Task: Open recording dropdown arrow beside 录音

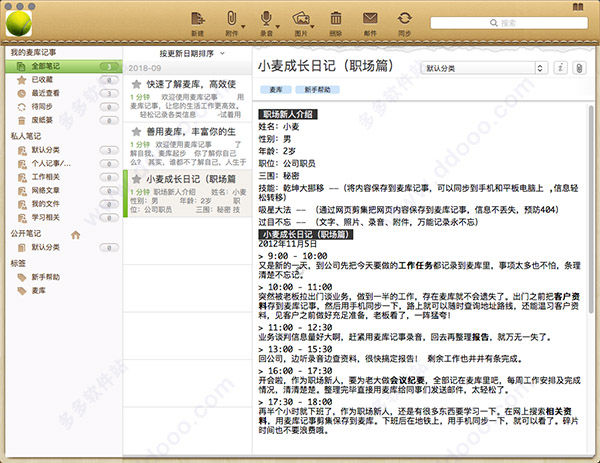Action: tap(278, 26)
